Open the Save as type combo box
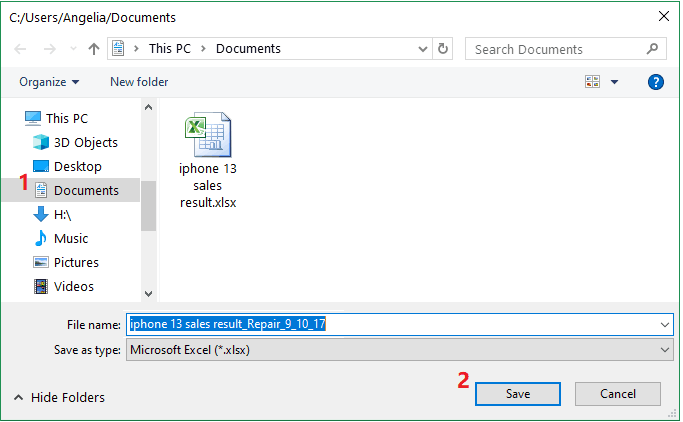This screenshot has height=422, width=683. [x=399, y=350]
